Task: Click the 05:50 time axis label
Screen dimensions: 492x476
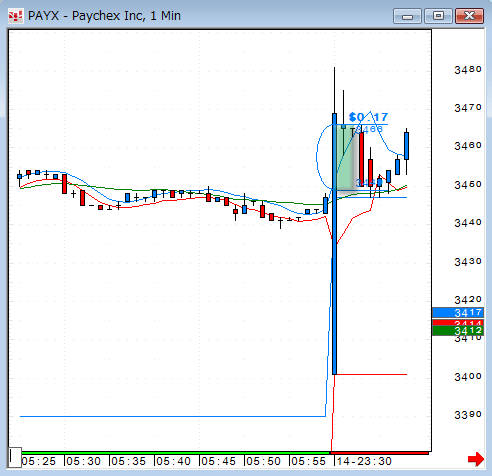Action: (x=263, y=461)
